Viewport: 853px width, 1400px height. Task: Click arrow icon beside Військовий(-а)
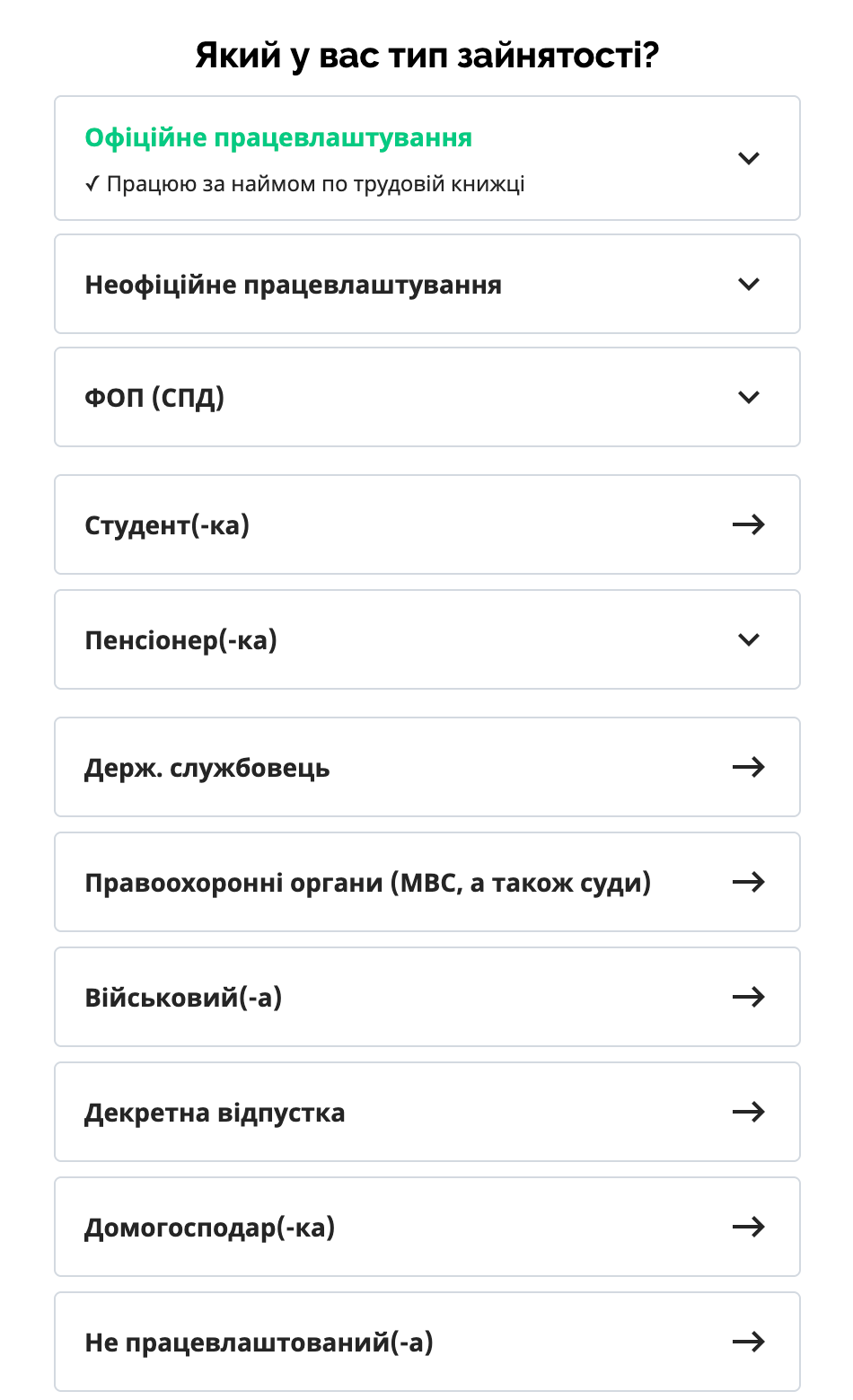[748, 997]
